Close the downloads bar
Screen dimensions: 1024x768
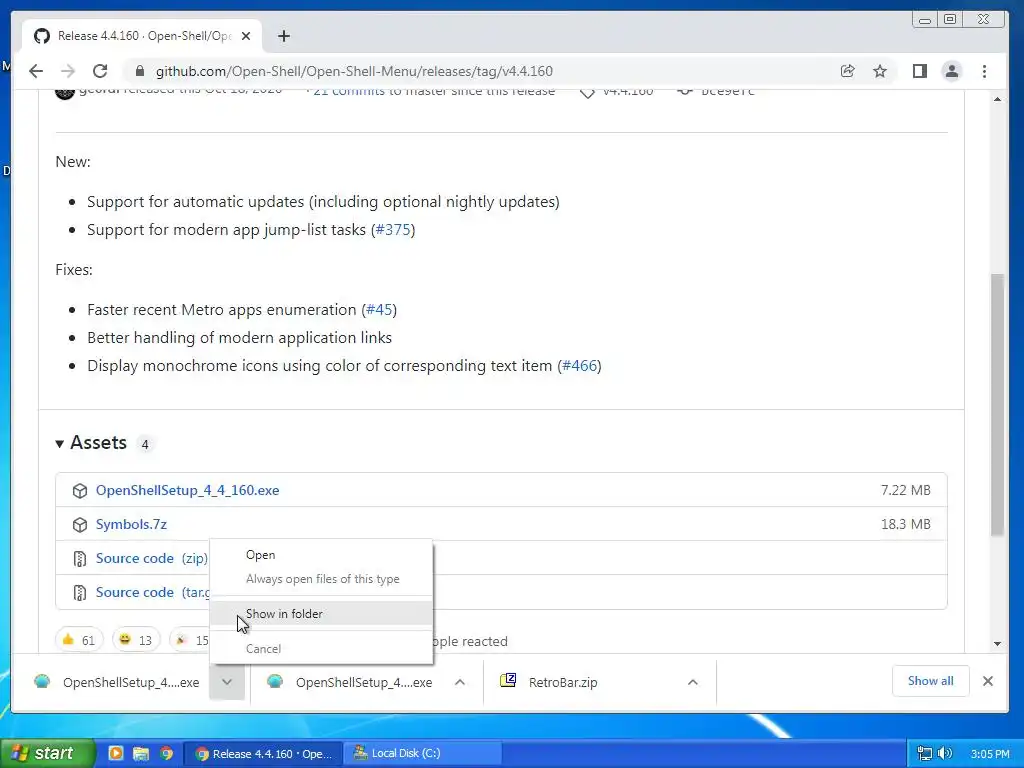pyautogui.click(x=987, y=681)
